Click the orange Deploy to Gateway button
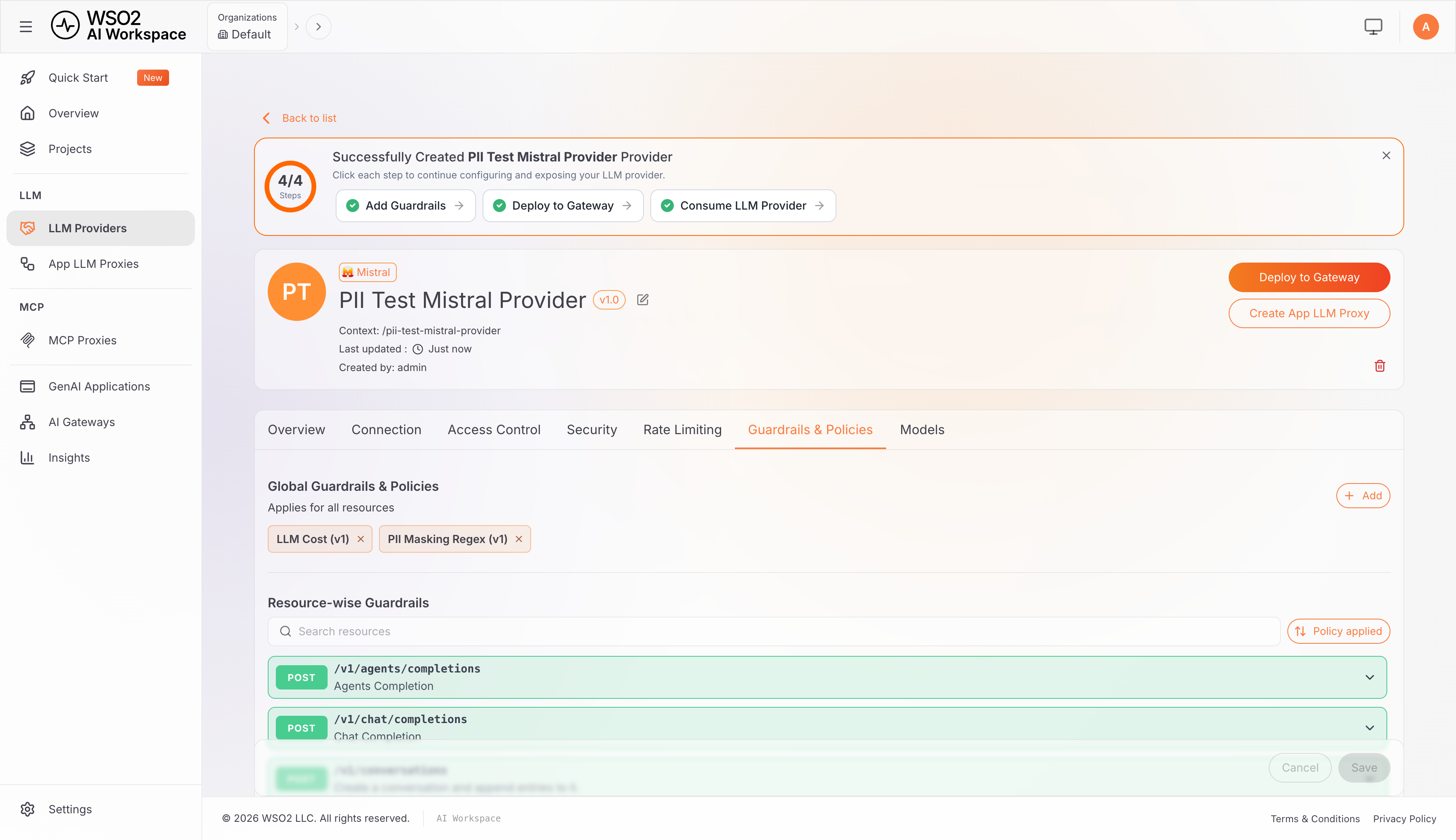 click(x=1309, y=278)
